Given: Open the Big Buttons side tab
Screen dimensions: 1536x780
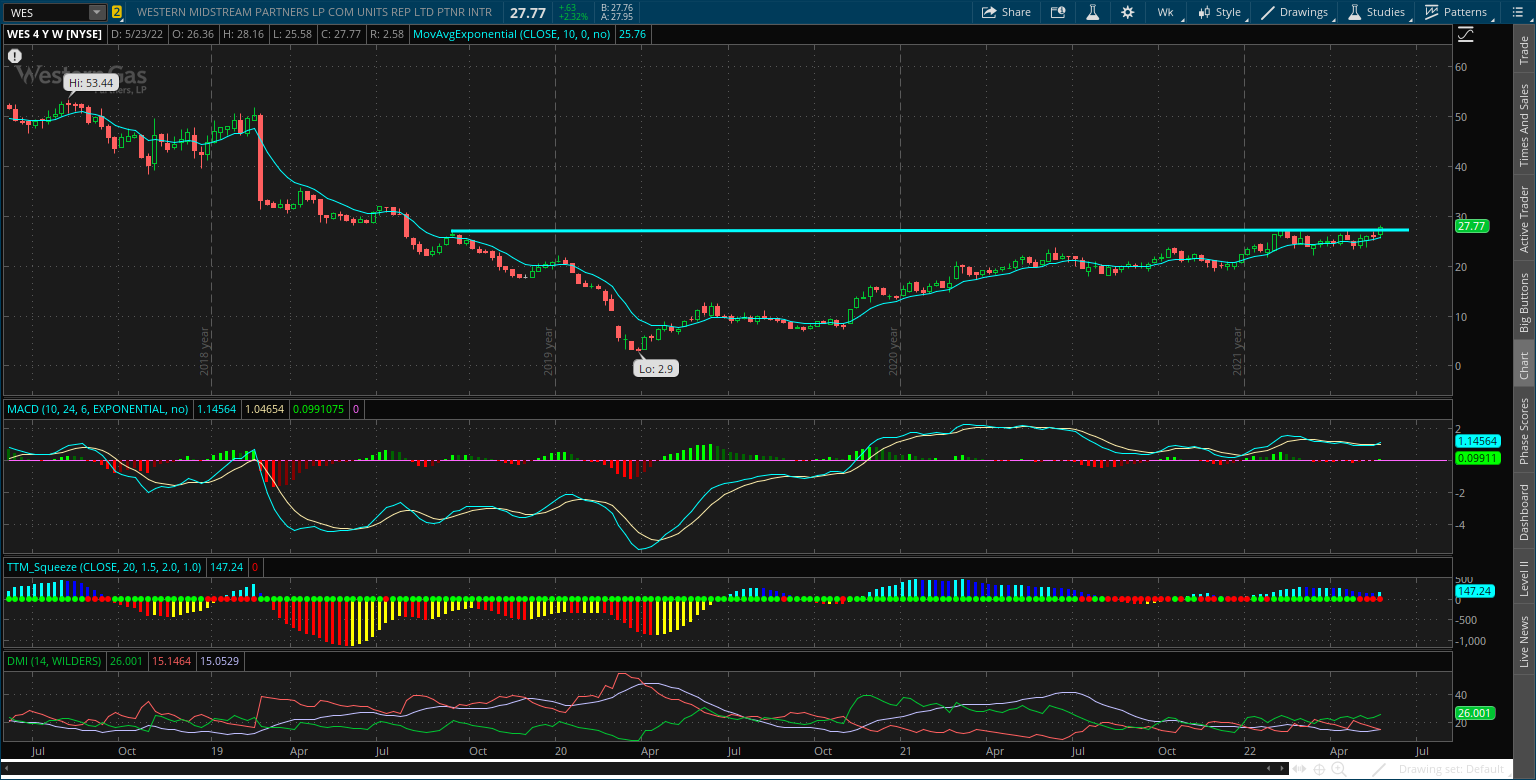Looking at the screenshot, I should (1524, 301).
